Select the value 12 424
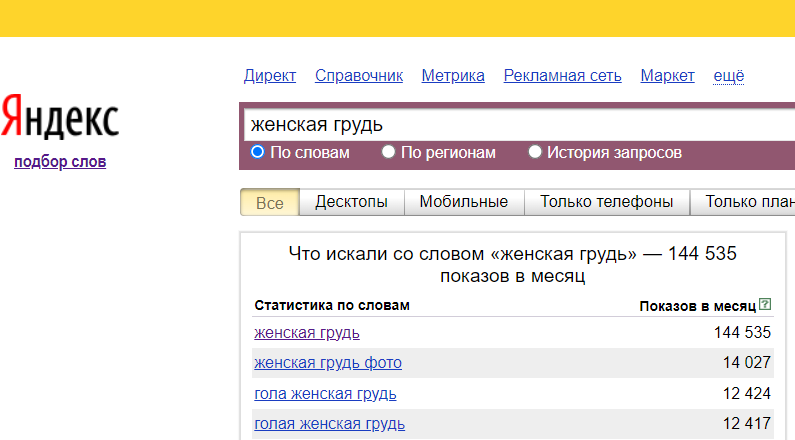795x440 pixels. tap(747, 393)
